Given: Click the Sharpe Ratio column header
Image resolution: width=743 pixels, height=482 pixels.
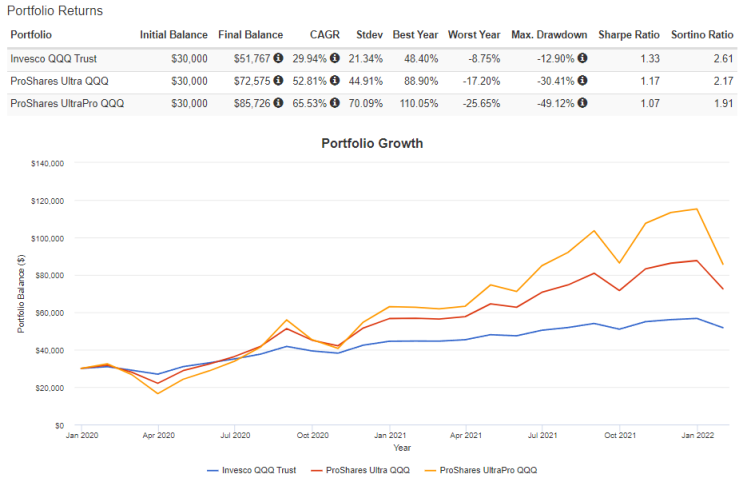Looking at the screenshot, I should click(x=629, y=35).
